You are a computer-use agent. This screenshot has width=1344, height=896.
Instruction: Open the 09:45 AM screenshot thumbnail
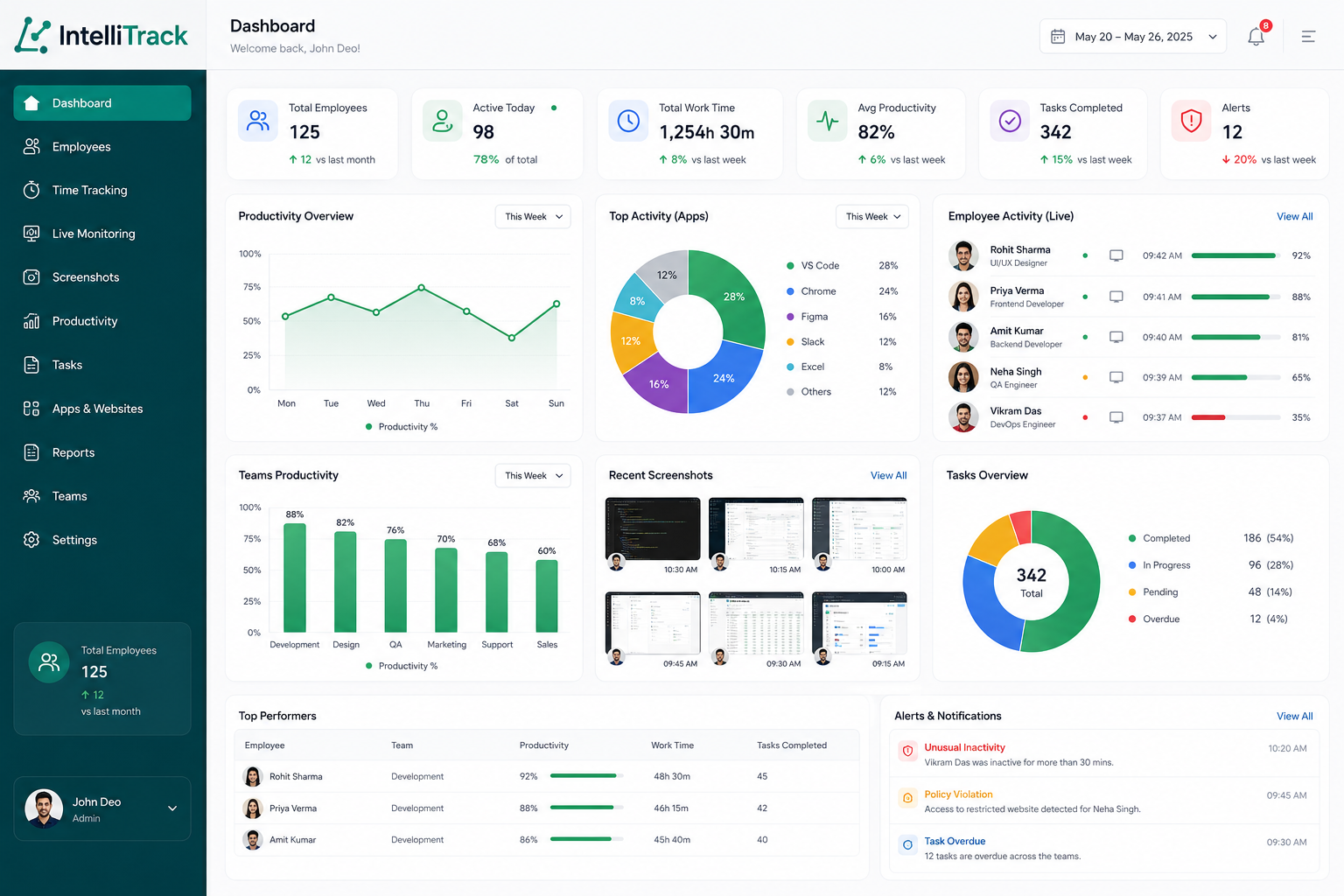653,623
